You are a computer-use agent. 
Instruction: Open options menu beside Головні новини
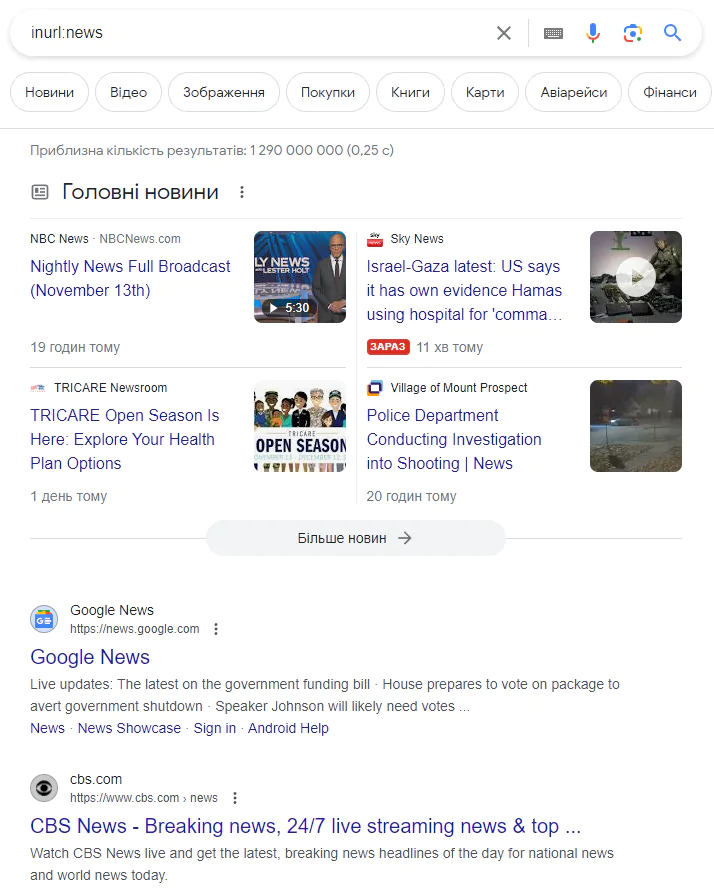coord(242,192)
